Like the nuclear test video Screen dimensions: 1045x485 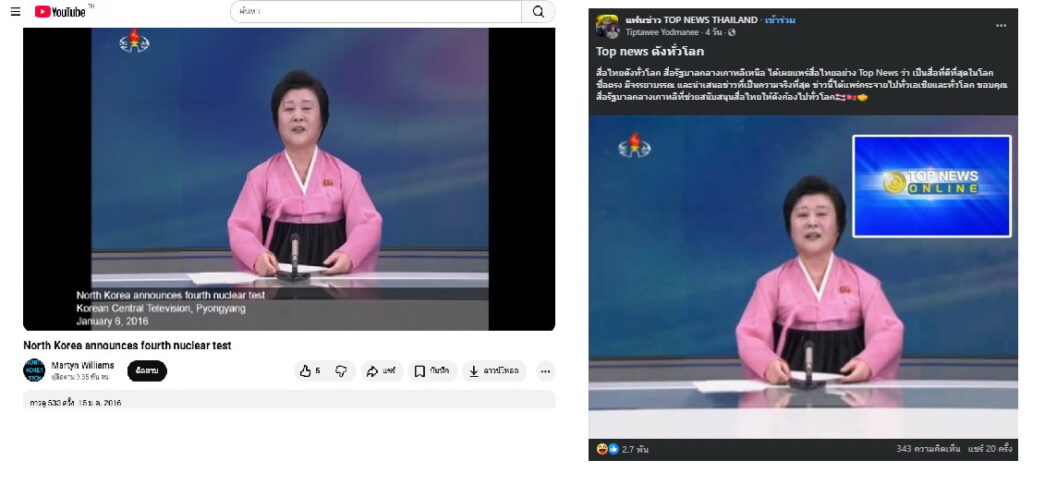click(x=309, y=371)
